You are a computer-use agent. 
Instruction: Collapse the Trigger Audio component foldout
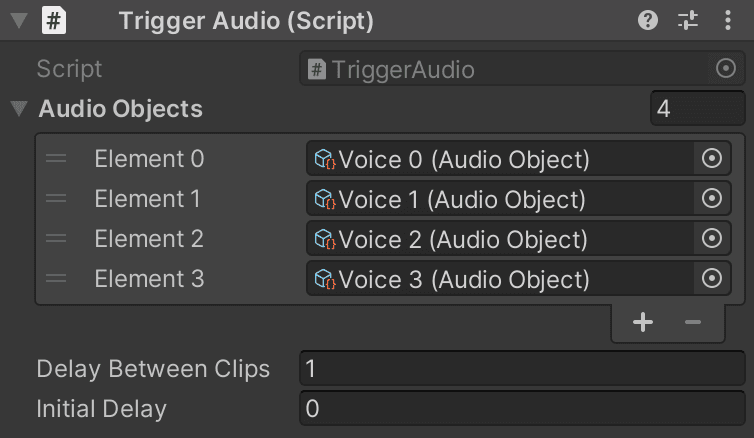point(19,21)
